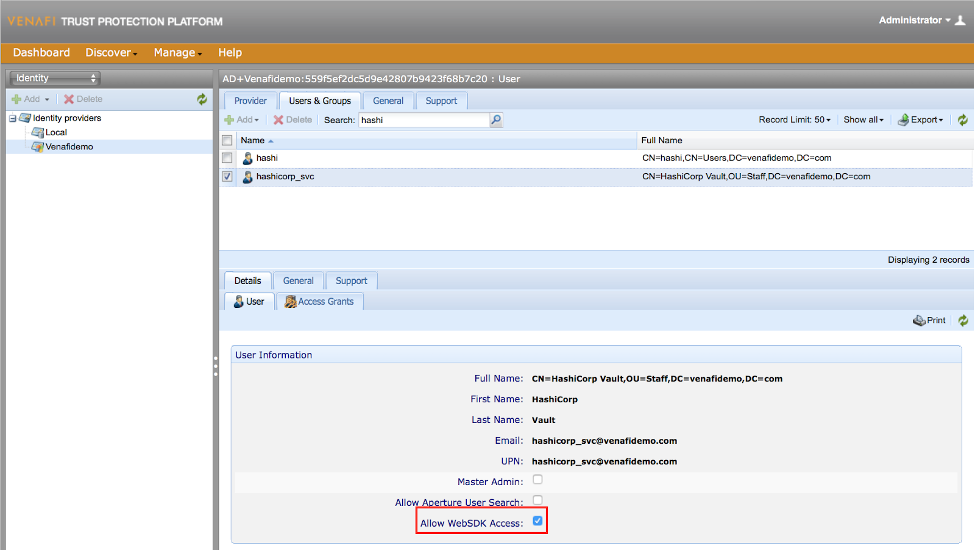This screenshot has width=974, height=550.
Task: Switch to the Provider tab
Action: tap(250, 101)
